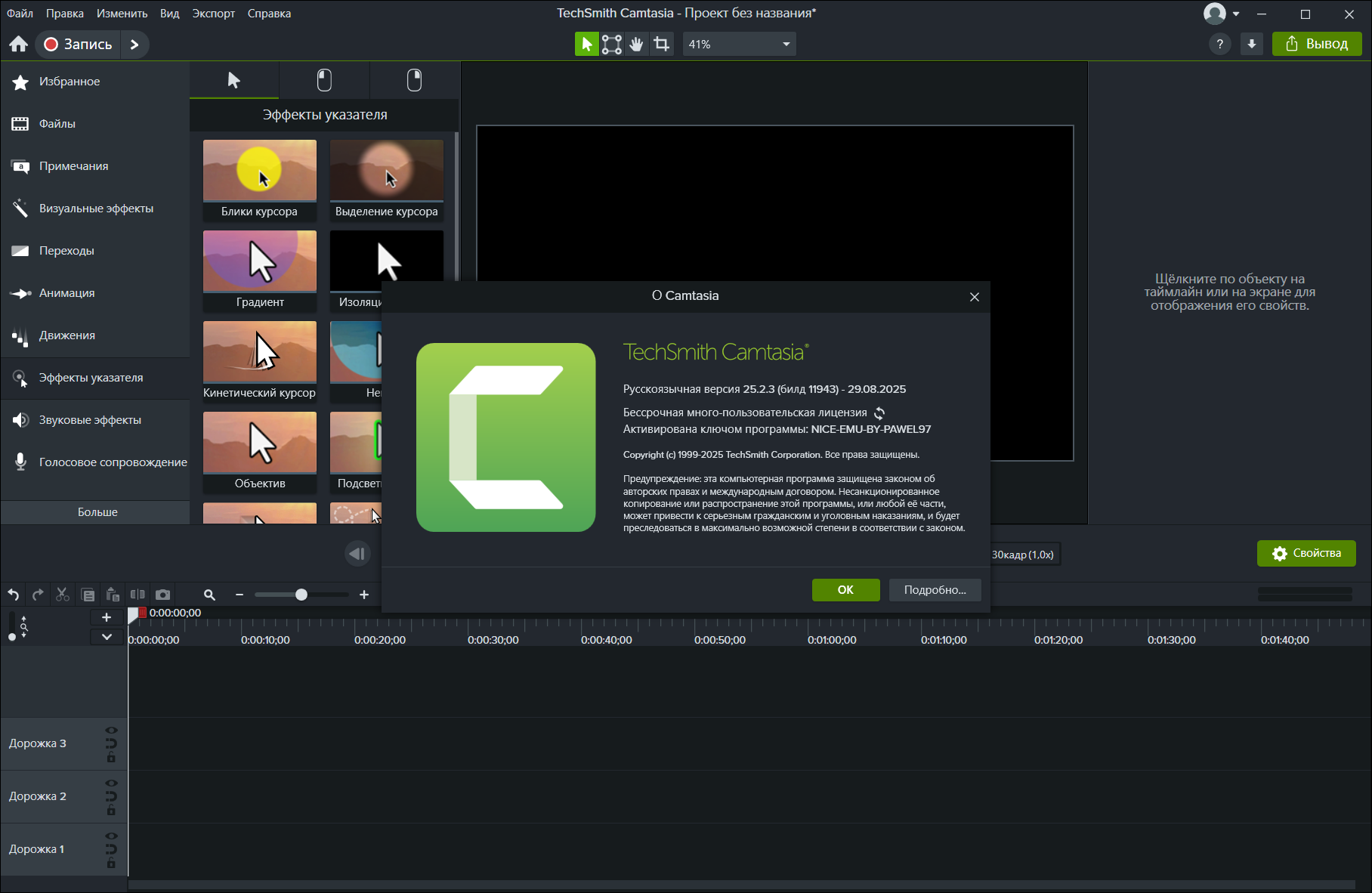Select the arrow Edit mode tool

tap(586, 45)
